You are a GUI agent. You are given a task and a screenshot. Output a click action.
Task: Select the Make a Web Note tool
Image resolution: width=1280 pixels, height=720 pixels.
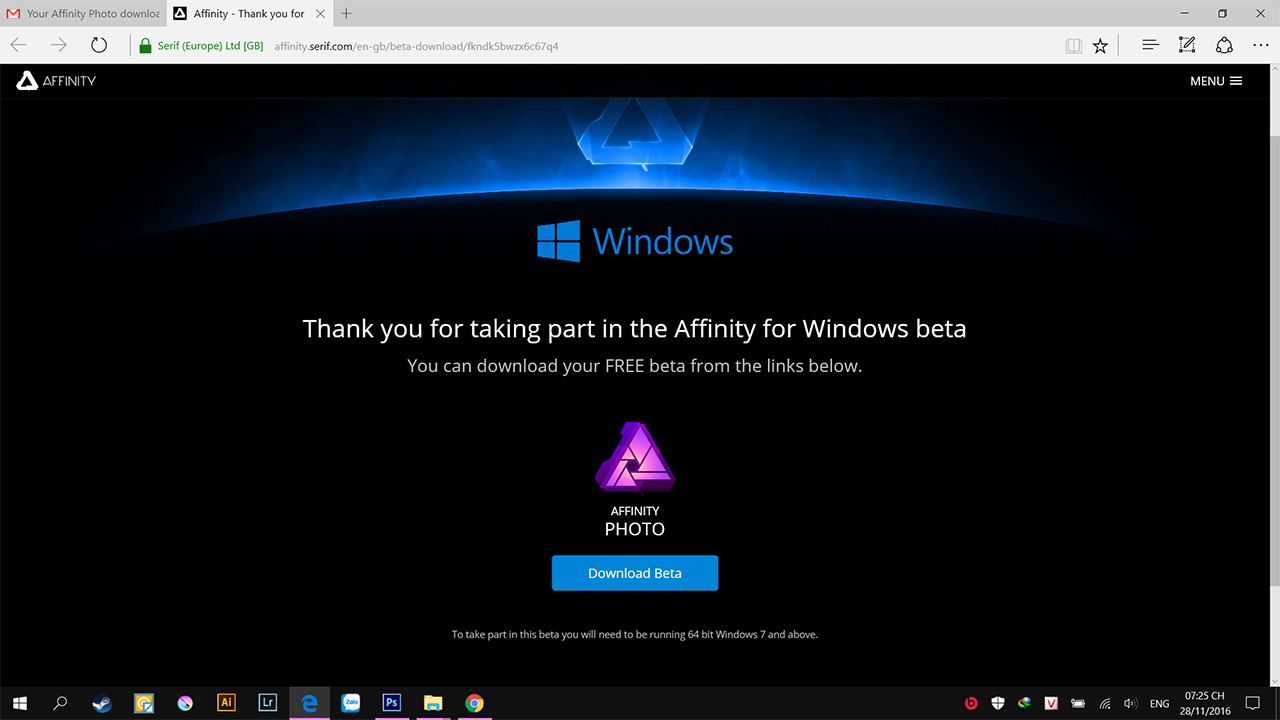coord(1186,45)
